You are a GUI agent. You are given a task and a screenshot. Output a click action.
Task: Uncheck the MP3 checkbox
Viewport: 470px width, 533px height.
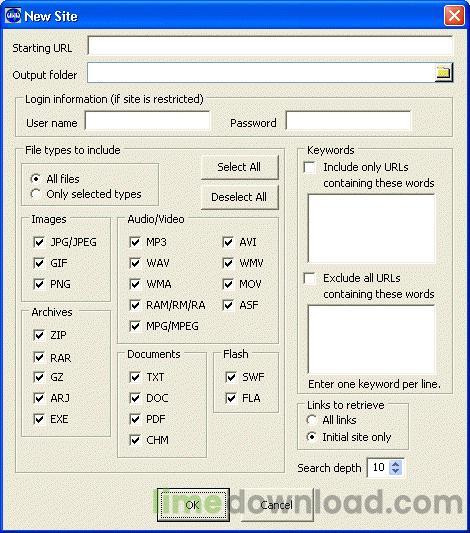coord(135,242)
